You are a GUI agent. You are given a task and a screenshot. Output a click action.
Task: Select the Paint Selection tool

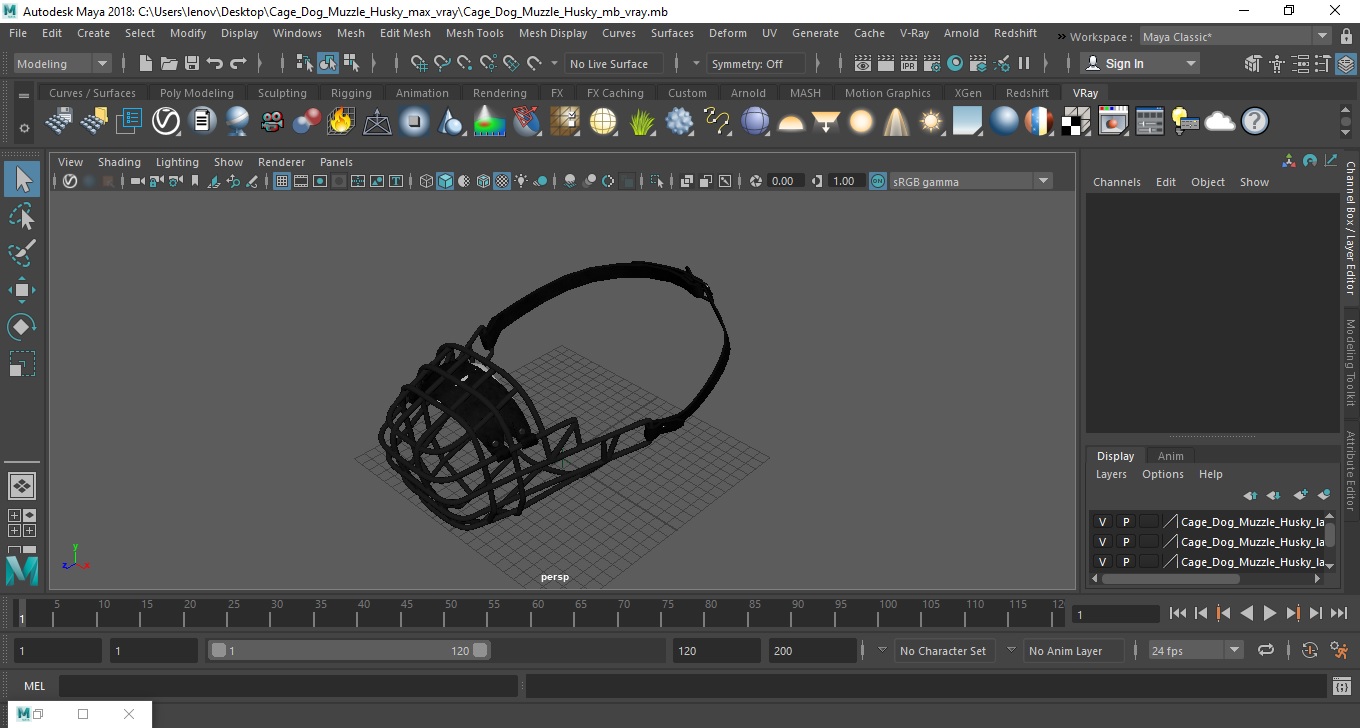point(22,253)
